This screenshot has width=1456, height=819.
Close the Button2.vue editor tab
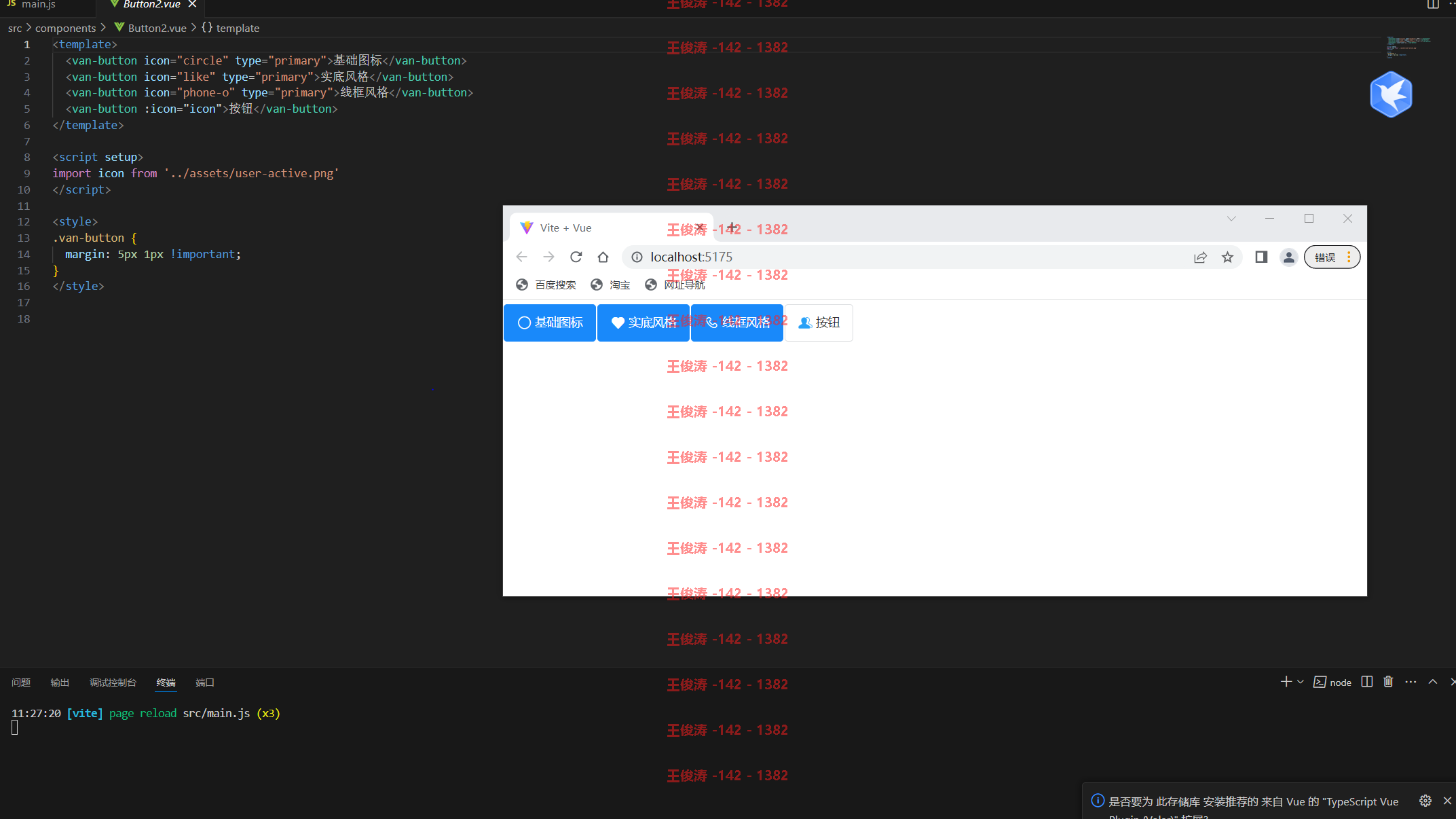tap(192, 4)
